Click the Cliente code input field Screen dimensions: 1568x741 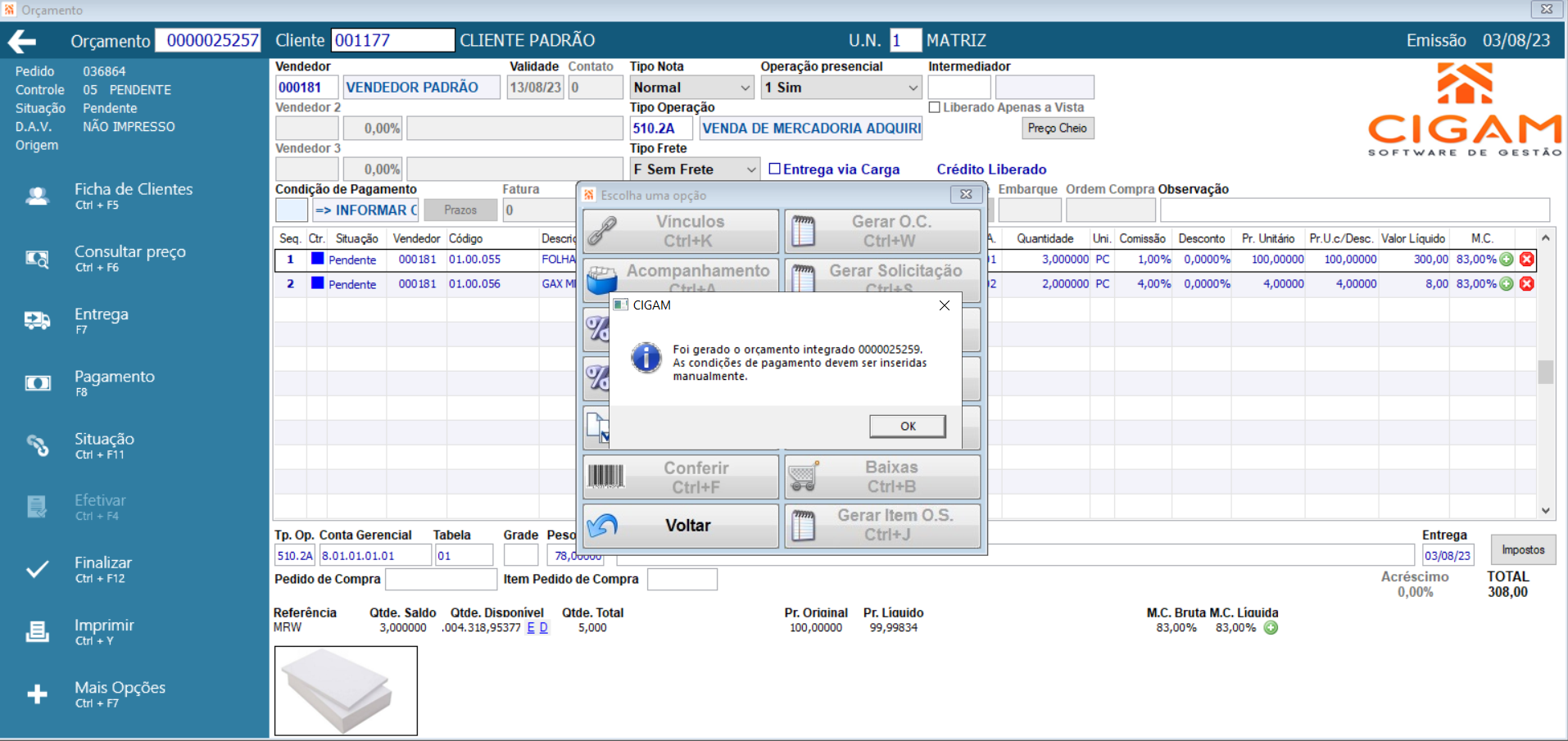tap(392, 40)
